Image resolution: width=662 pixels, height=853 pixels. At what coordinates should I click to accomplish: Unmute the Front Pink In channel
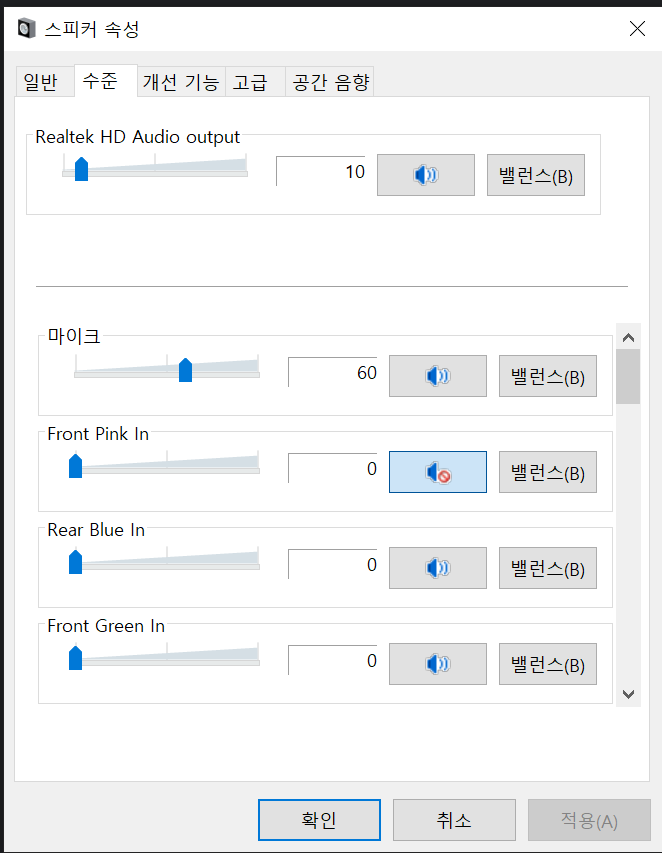click(x=438, y=472)
